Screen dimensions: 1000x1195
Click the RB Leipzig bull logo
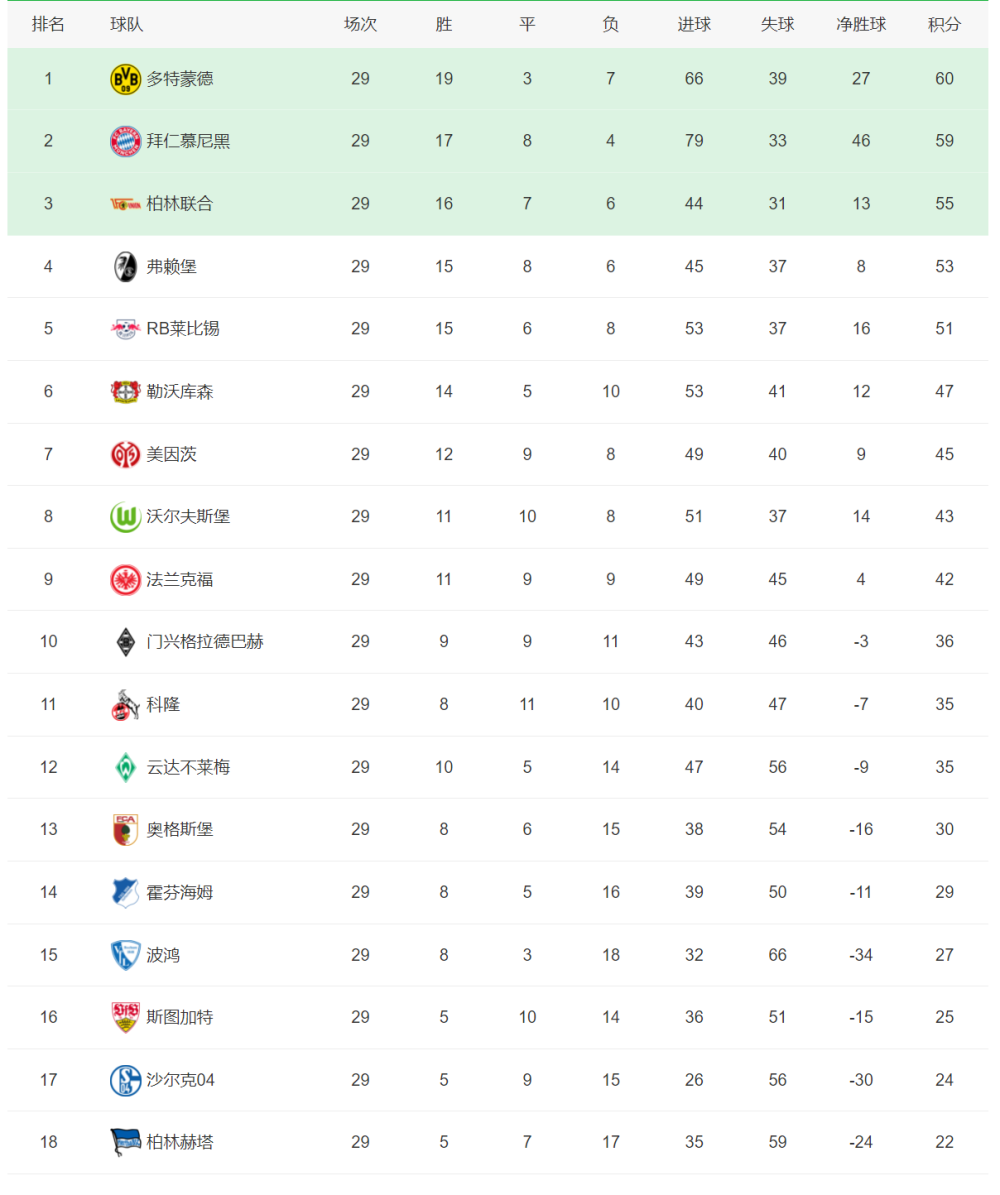click(125, 329)
